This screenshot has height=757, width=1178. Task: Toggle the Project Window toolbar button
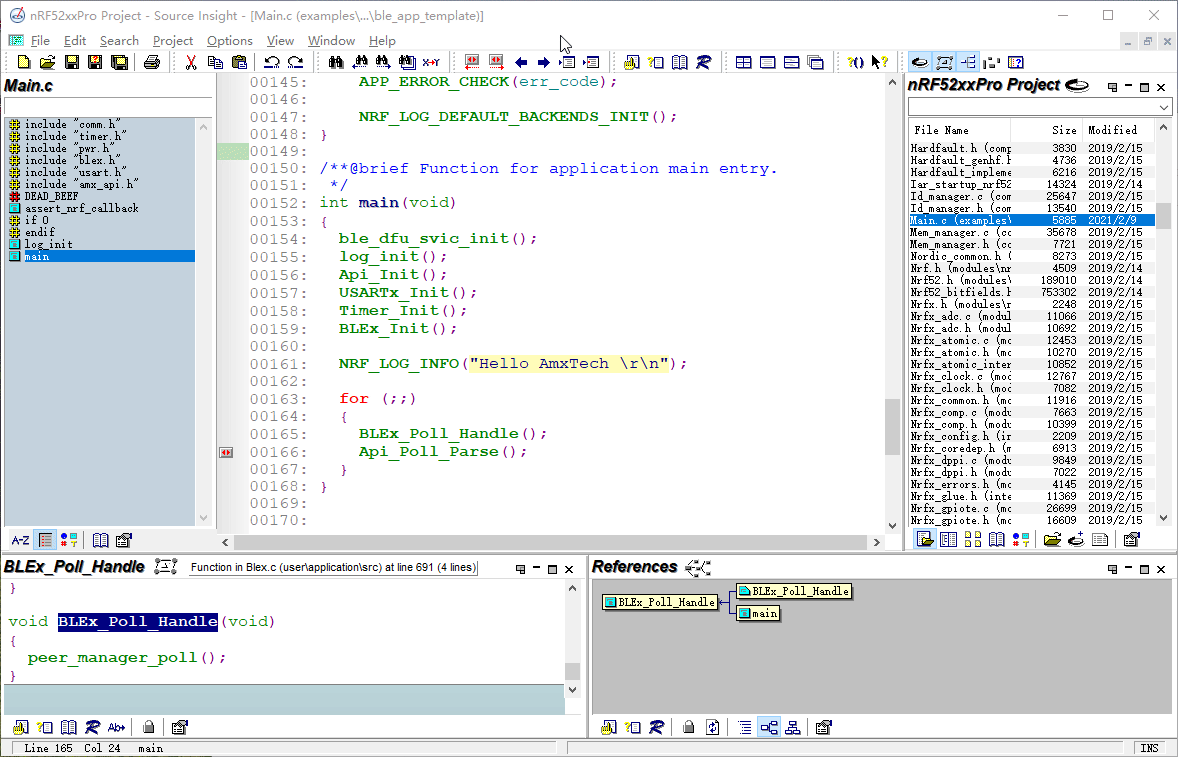click(920, 62)
